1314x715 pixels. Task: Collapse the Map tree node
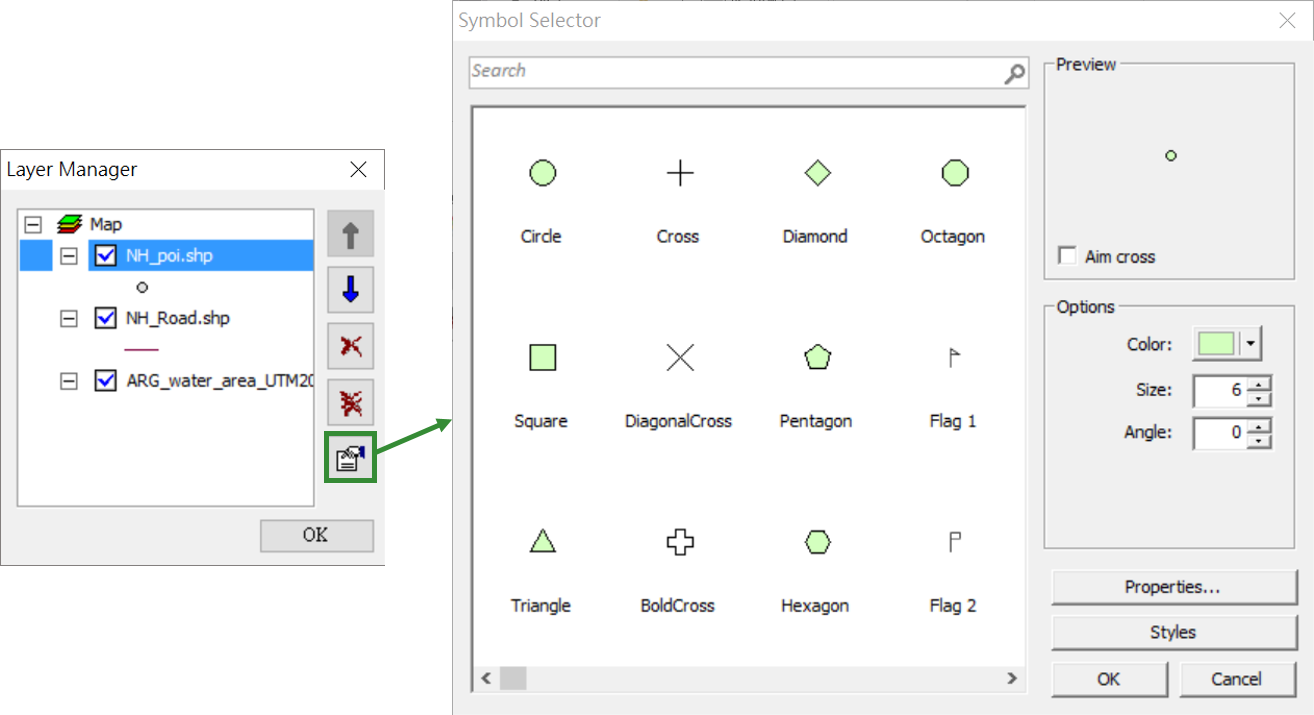(x=33, y=224)
